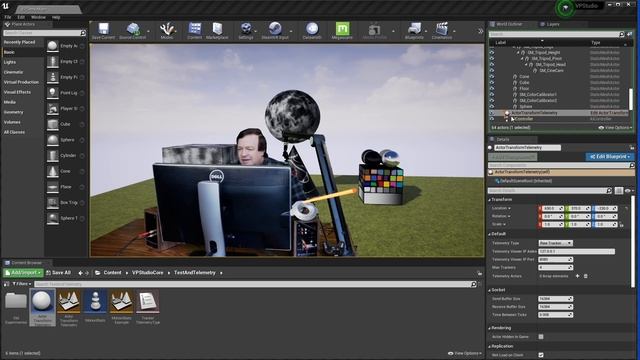Viewport: 640px width, 360px height.
Task: Open the Telemetry Type dropdown
Action: click(x=556, y=243)
